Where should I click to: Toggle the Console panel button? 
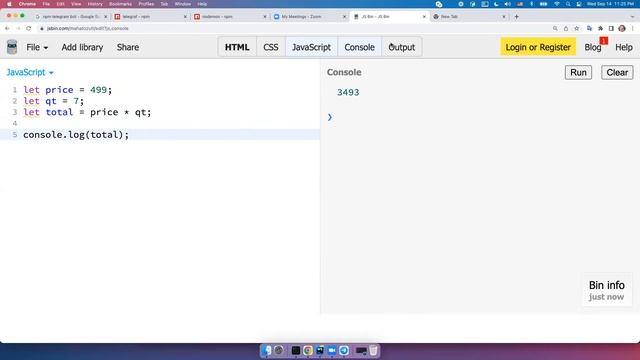point(359,47)
